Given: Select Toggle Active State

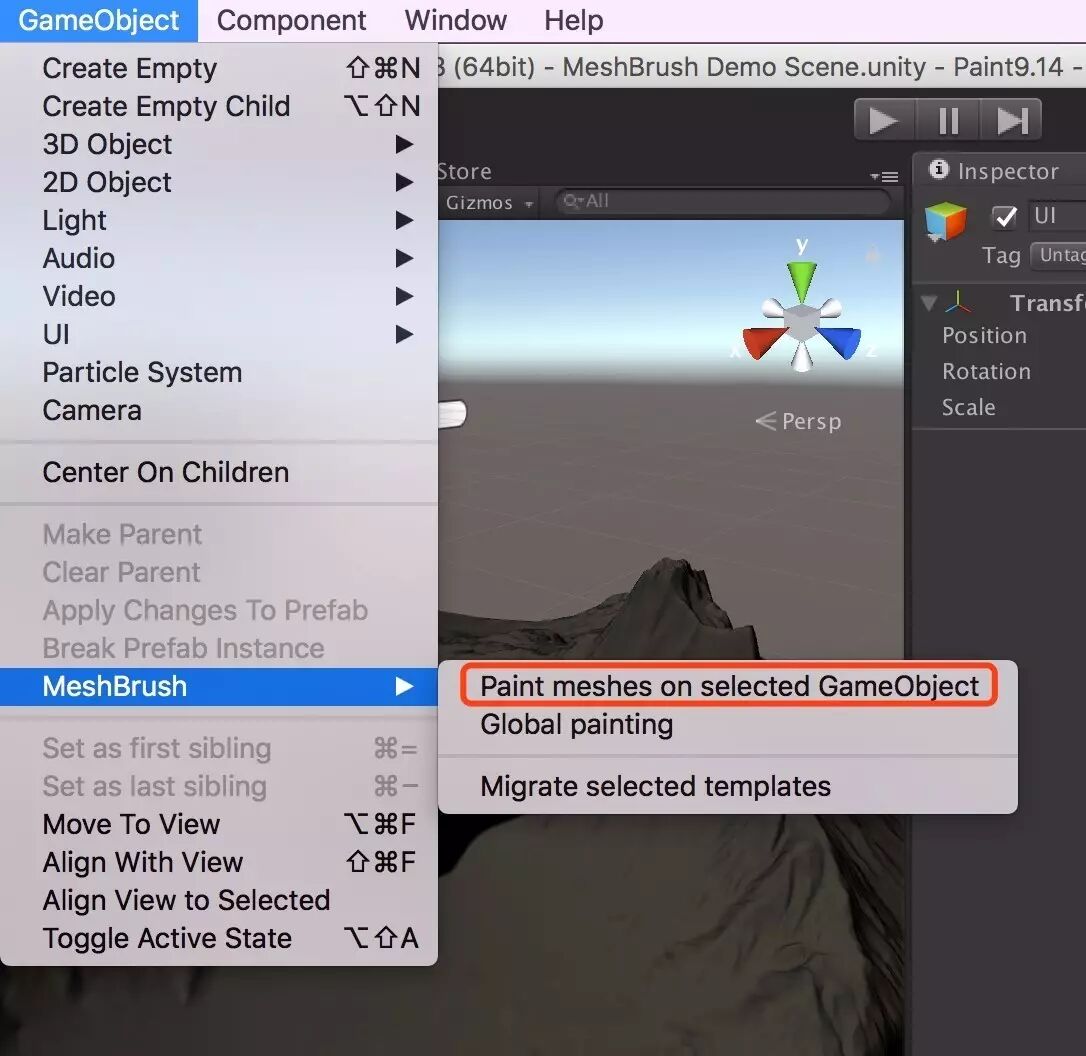Looking at the screenshot, I should click(219, 938).
